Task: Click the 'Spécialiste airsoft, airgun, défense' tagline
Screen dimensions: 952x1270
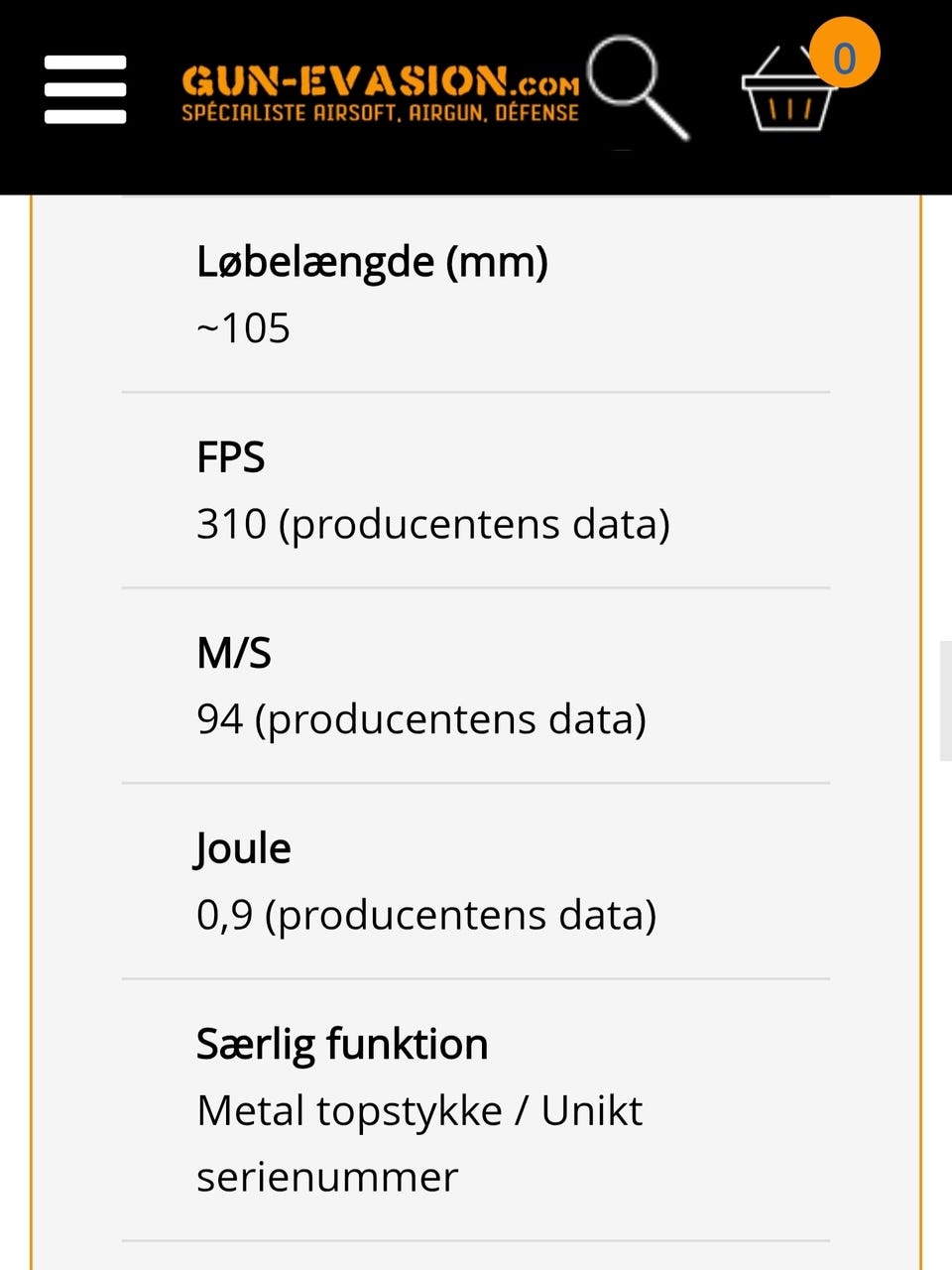Action: point(380,113)
